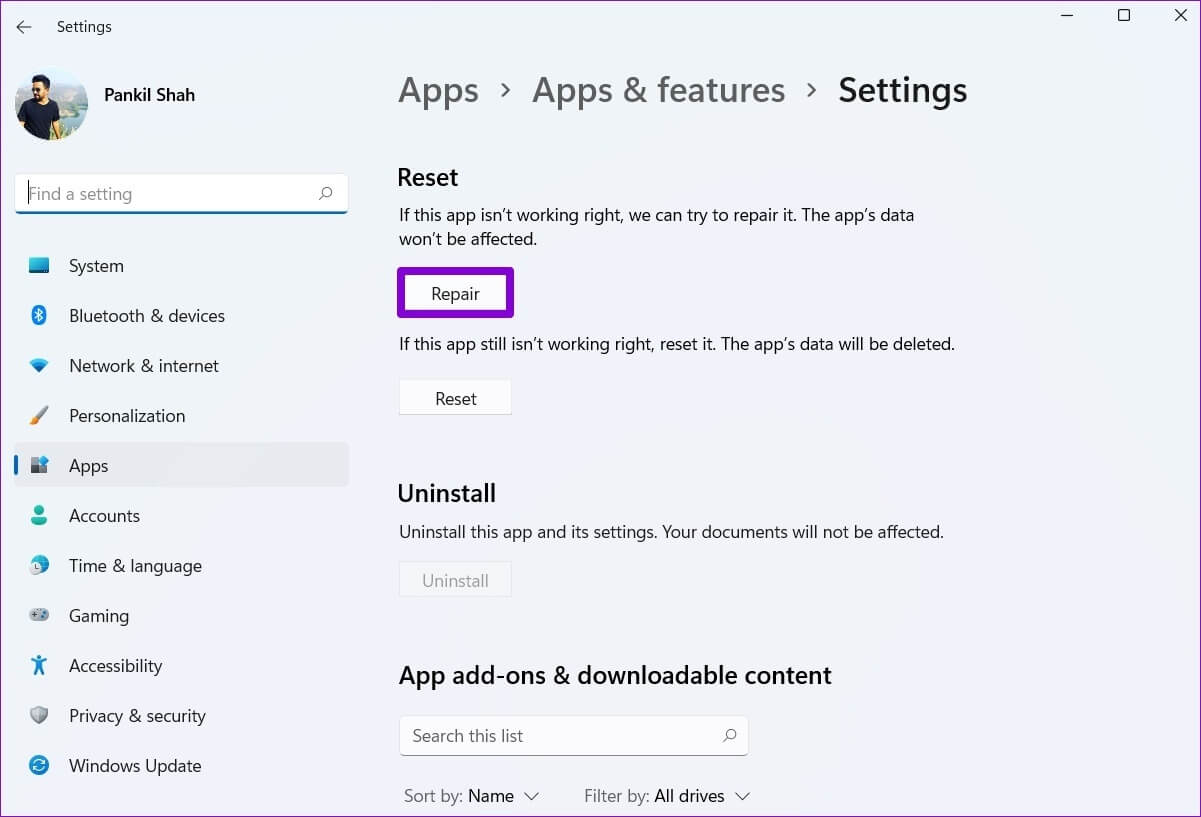This screenshot has width=1201, height=817.
Task: Click the Accessibility figure icon
Action: point(39,666)
